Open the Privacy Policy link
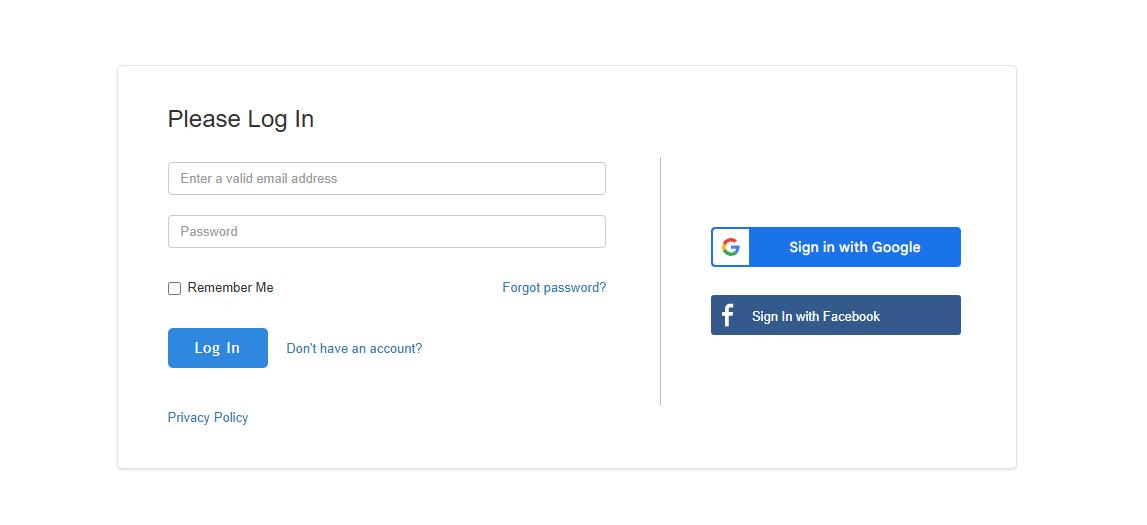 tap(208, 418)
